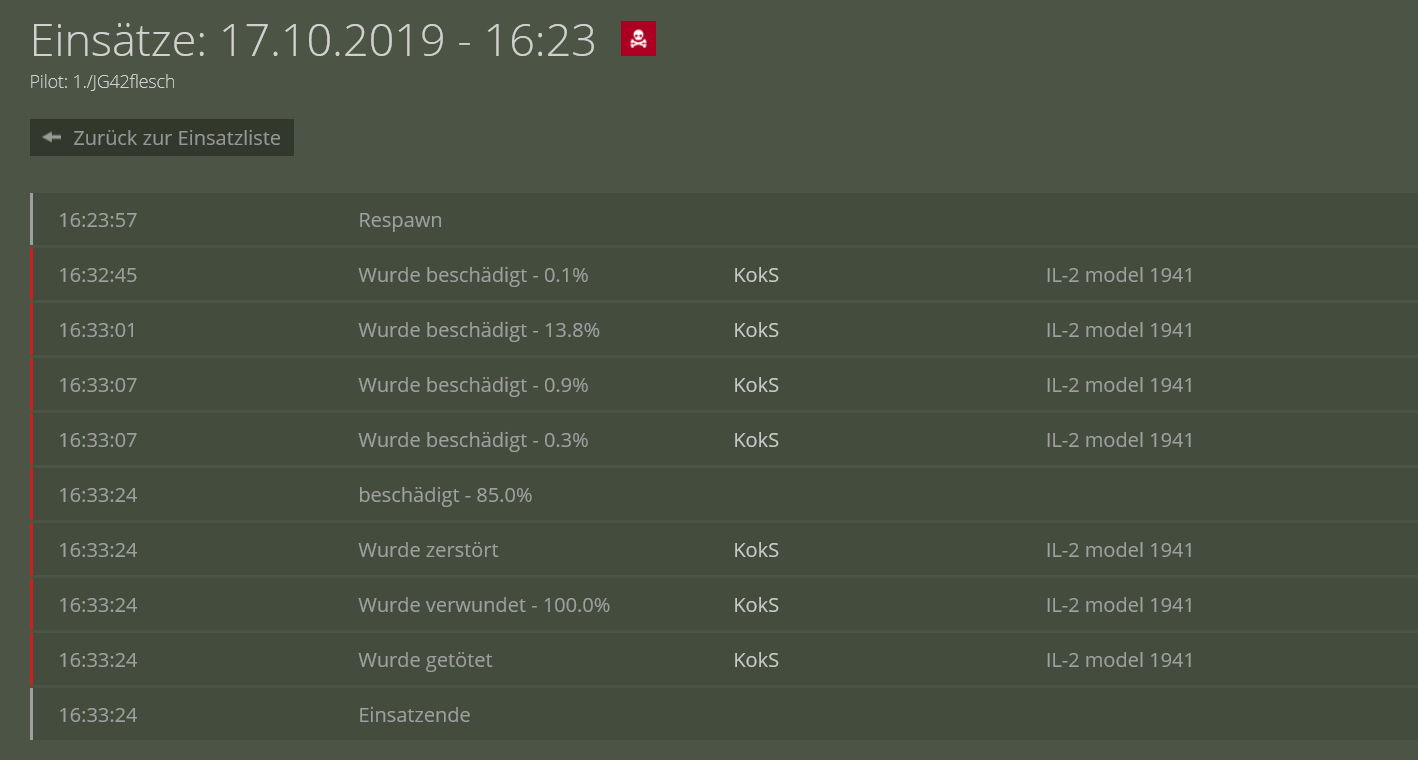Click the beschädigt - 85.0% event entry
This screenshot has width=1418, height=760.
(445, 495)
